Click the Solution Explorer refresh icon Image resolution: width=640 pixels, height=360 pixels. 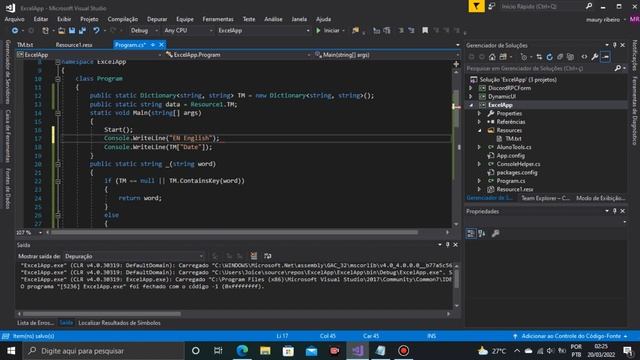549,57
